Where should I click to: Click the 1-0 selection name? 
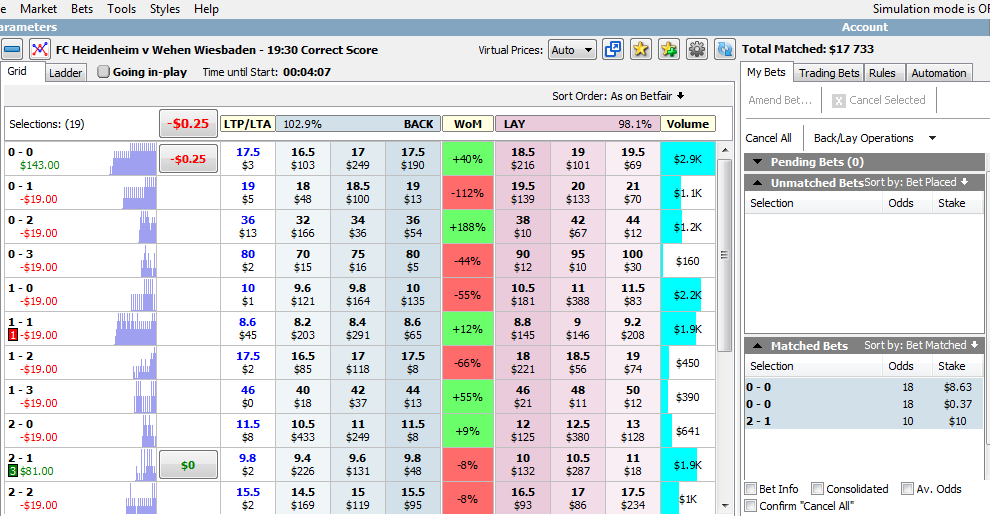[x=21, y=288]
